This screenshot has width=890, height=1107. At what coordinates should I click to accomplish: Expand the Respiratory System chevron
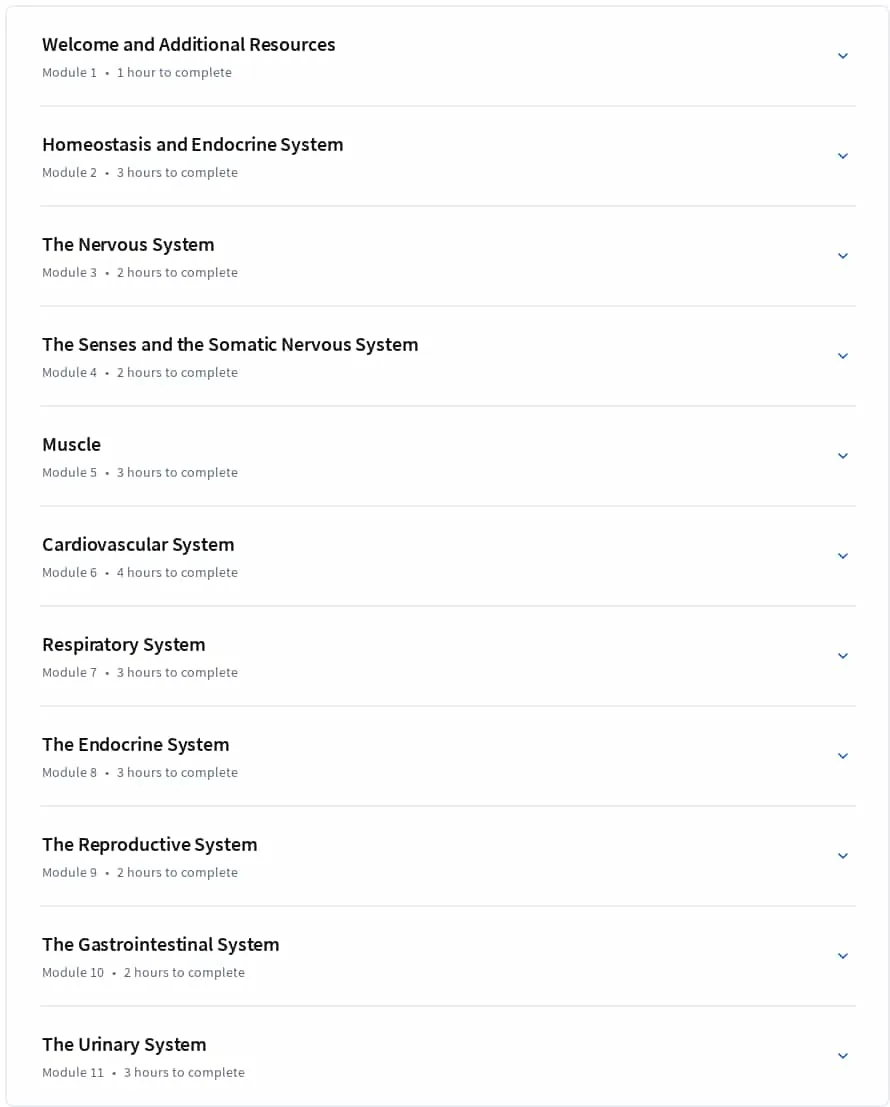pos(842,656)
